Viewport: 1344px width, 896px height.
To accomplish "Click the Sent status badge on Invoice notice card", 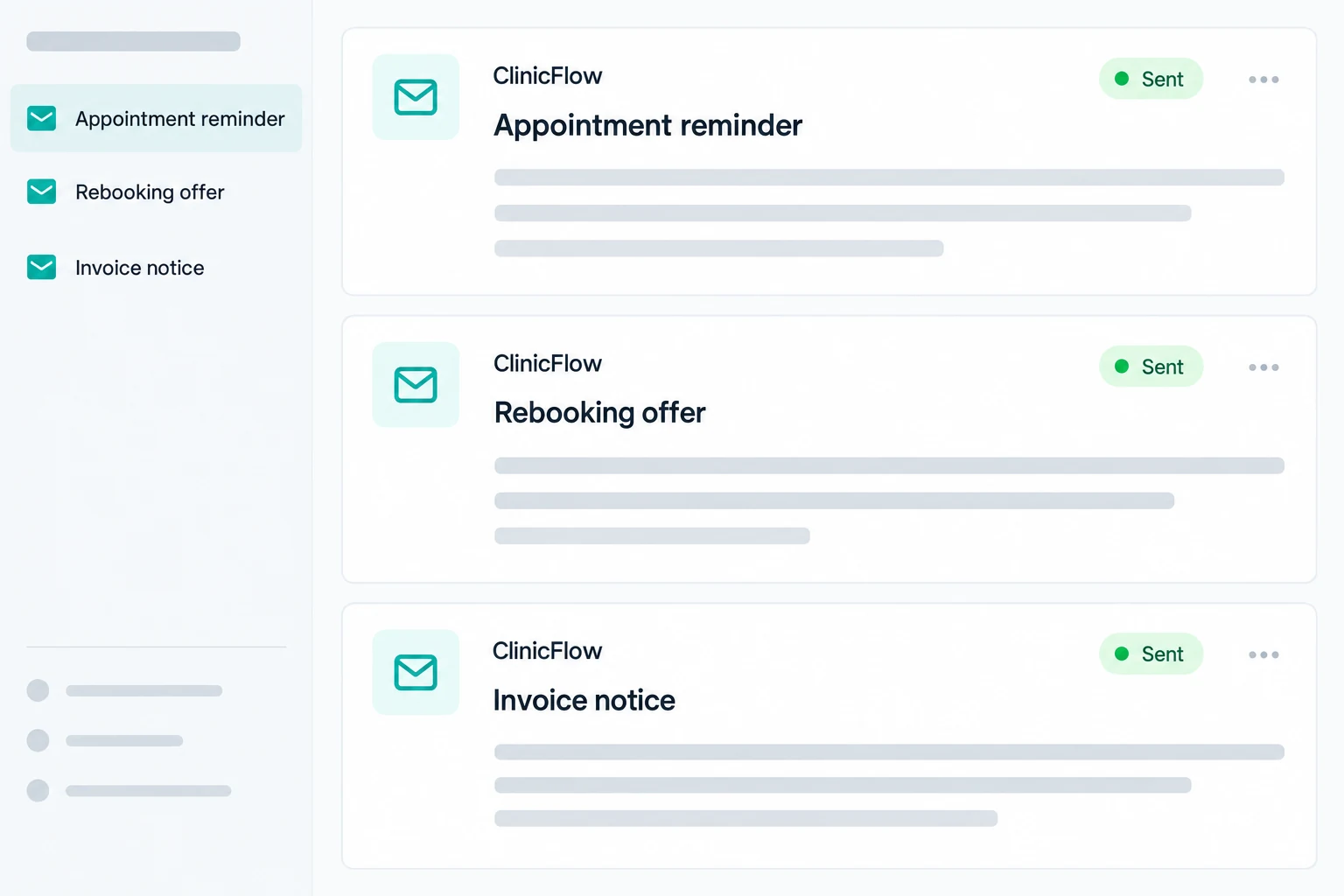I will tap(1151, 654).
